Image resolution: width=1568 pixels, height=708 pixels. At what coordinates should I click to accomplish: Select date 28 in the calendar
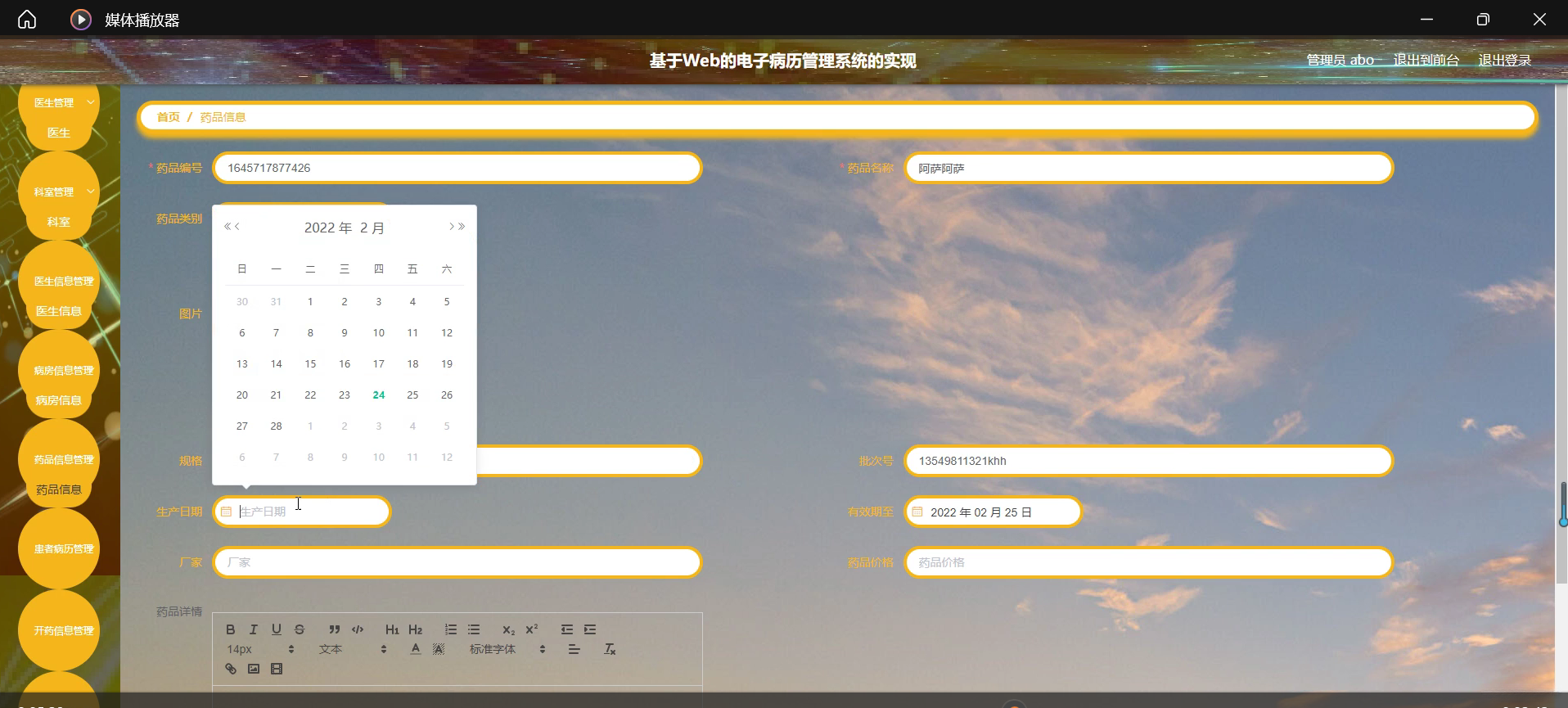[277, 426]
